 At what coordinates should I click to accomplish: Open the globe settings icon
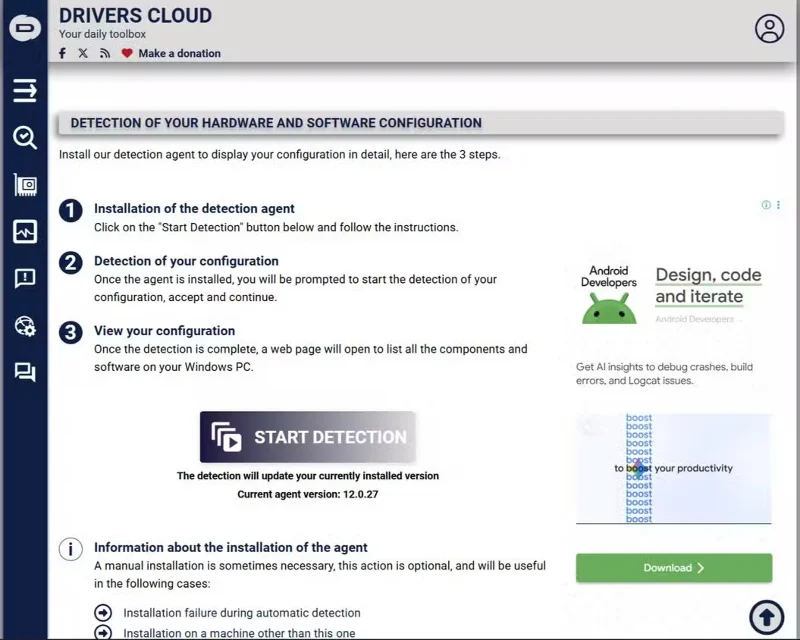click(24, 326)
